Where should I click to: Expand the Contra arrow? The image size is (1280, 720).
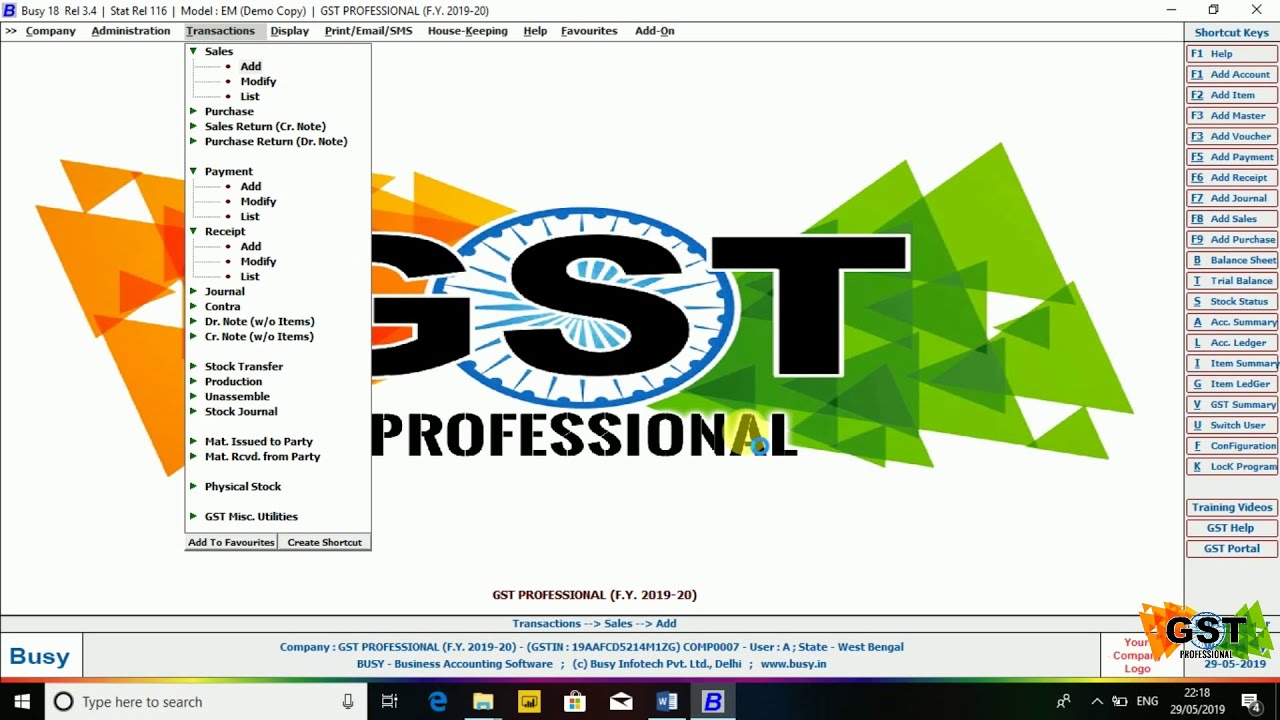click(193, 306)
